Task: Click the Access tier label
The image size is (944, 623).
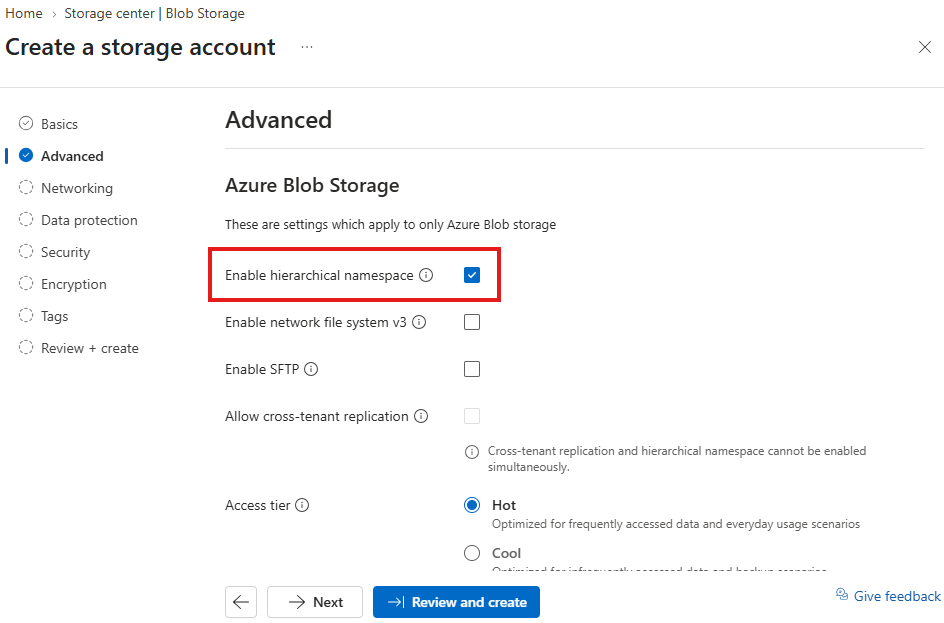Action: (x=258, y=505)
